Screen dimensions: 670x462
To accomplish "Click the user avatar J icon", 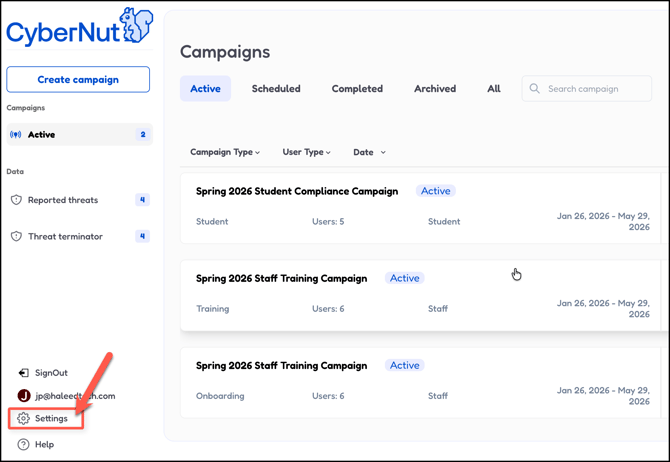I will pyautogui.click(x=24, y=396).
